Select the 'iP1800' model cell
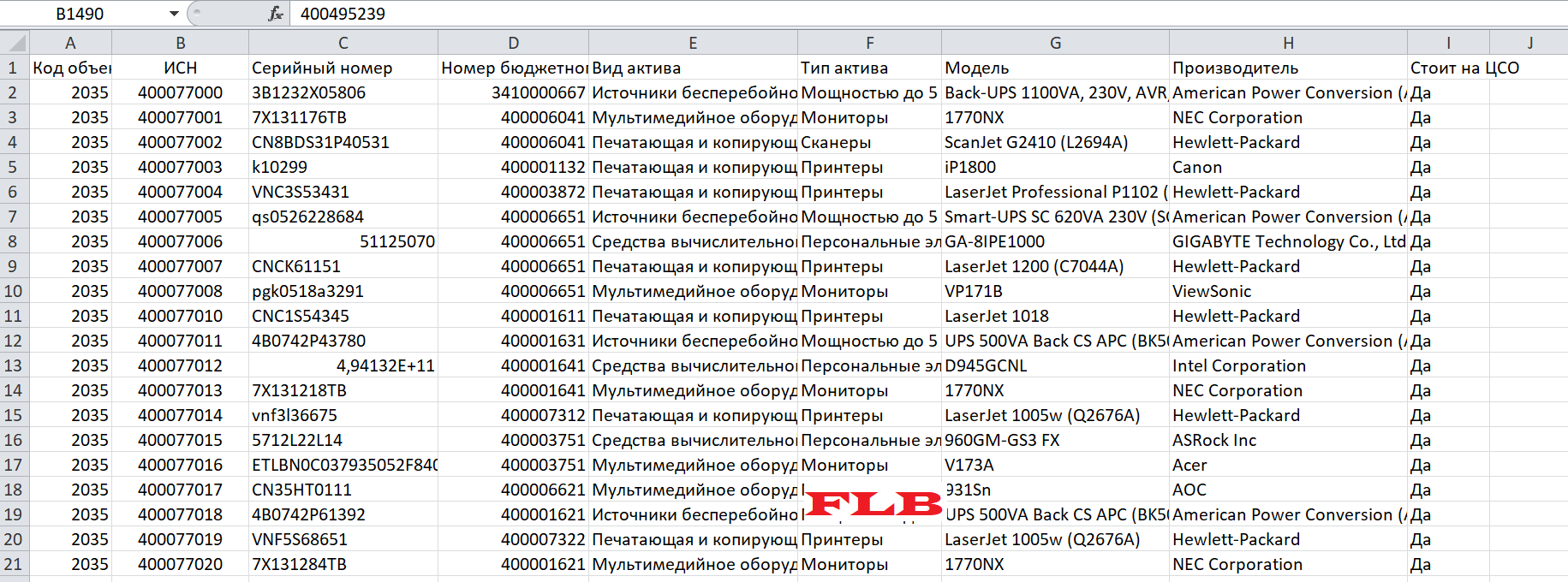Image resolution: width=1568 pixels, height=582 pixels. point(1055,167)
